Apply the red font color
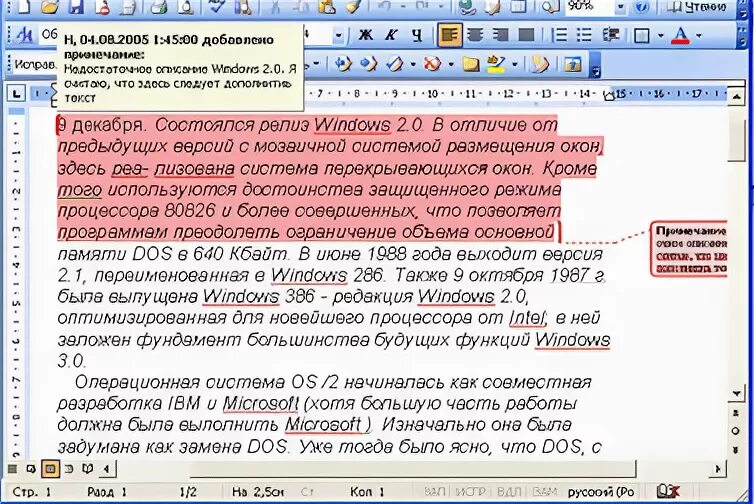This screenshot has height=504, width=754. (x=680, y=35)
